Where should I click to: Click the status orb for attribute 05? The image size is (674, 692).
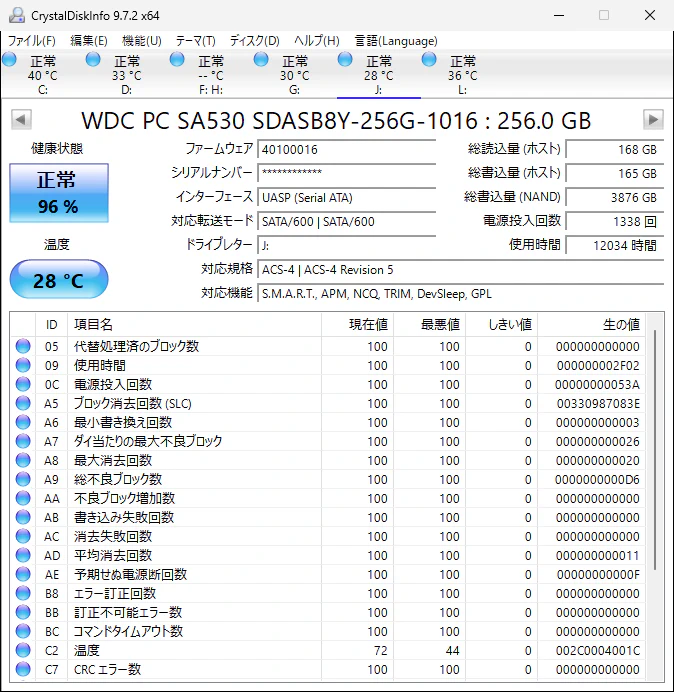(23, 346)
